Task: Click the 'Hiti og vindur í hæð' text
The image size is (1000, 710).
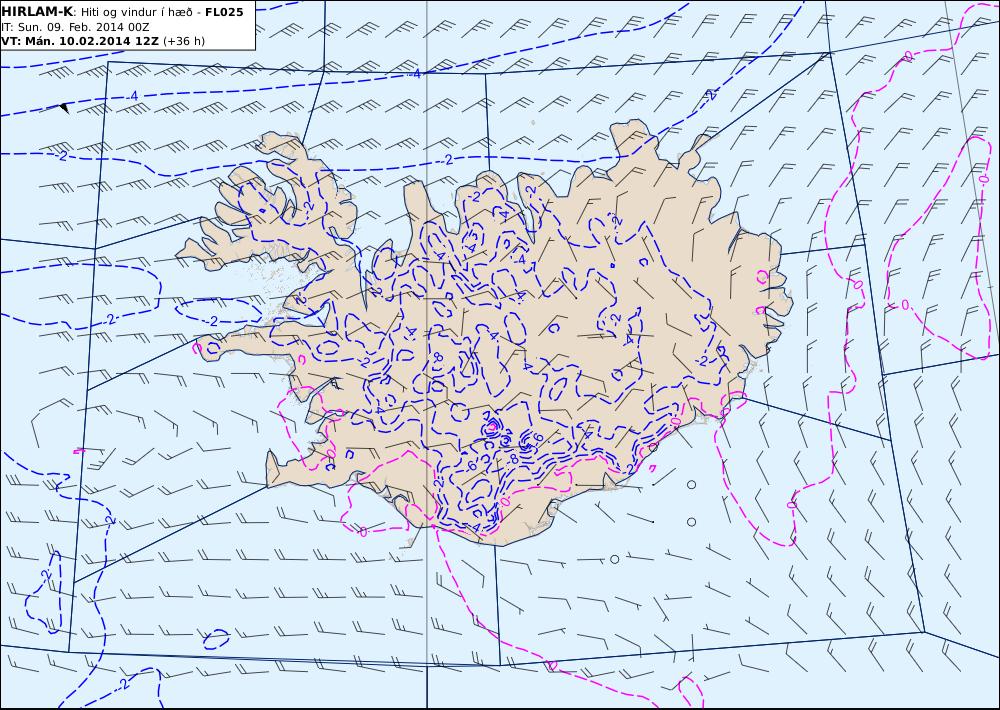Action: coord(136,12)
